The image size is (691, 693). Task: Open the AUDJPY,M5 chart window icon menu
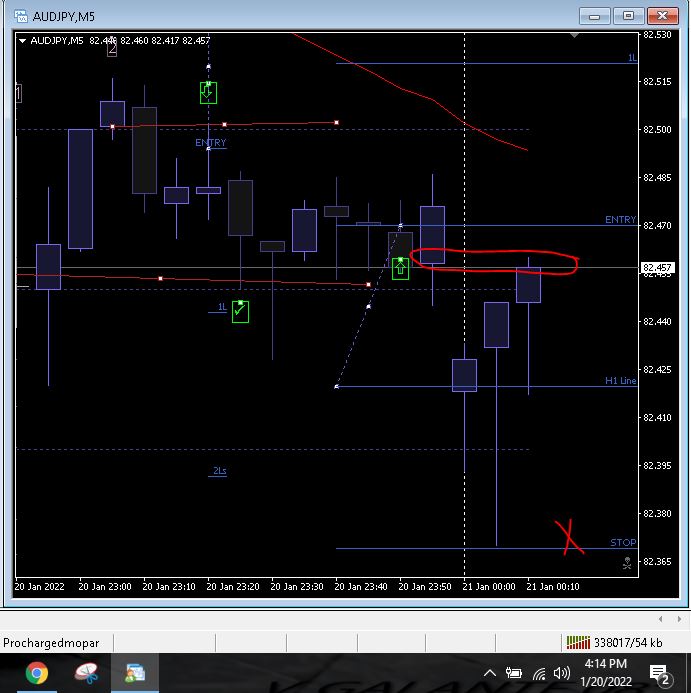[21, 16]
